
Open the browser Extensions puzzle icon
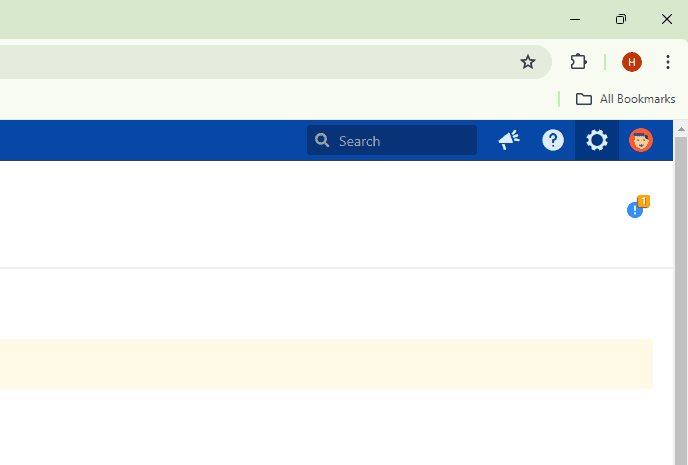(578, 62)
